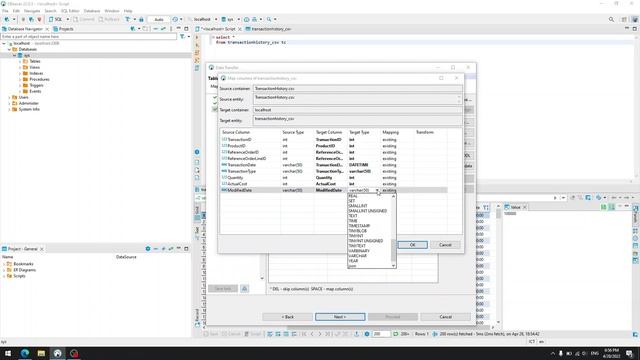The width and height of the screenshot is (640, 360).
Task: Select TINYTEXT from the target type list
Action: tap(357, 246)
